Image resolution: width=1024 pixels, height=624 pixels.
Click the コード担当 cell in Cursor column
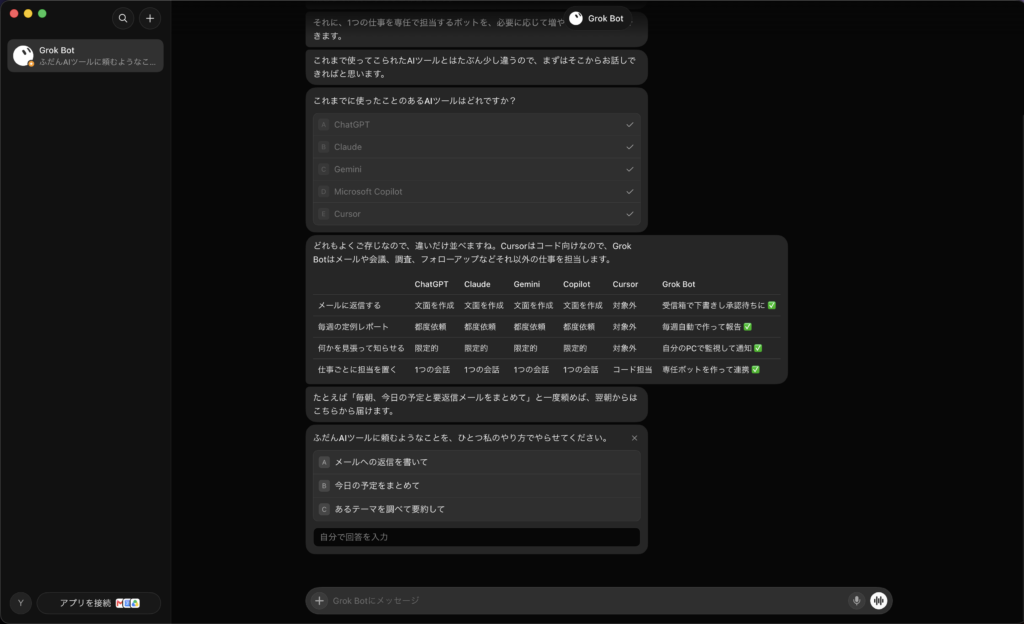point(632,369)
